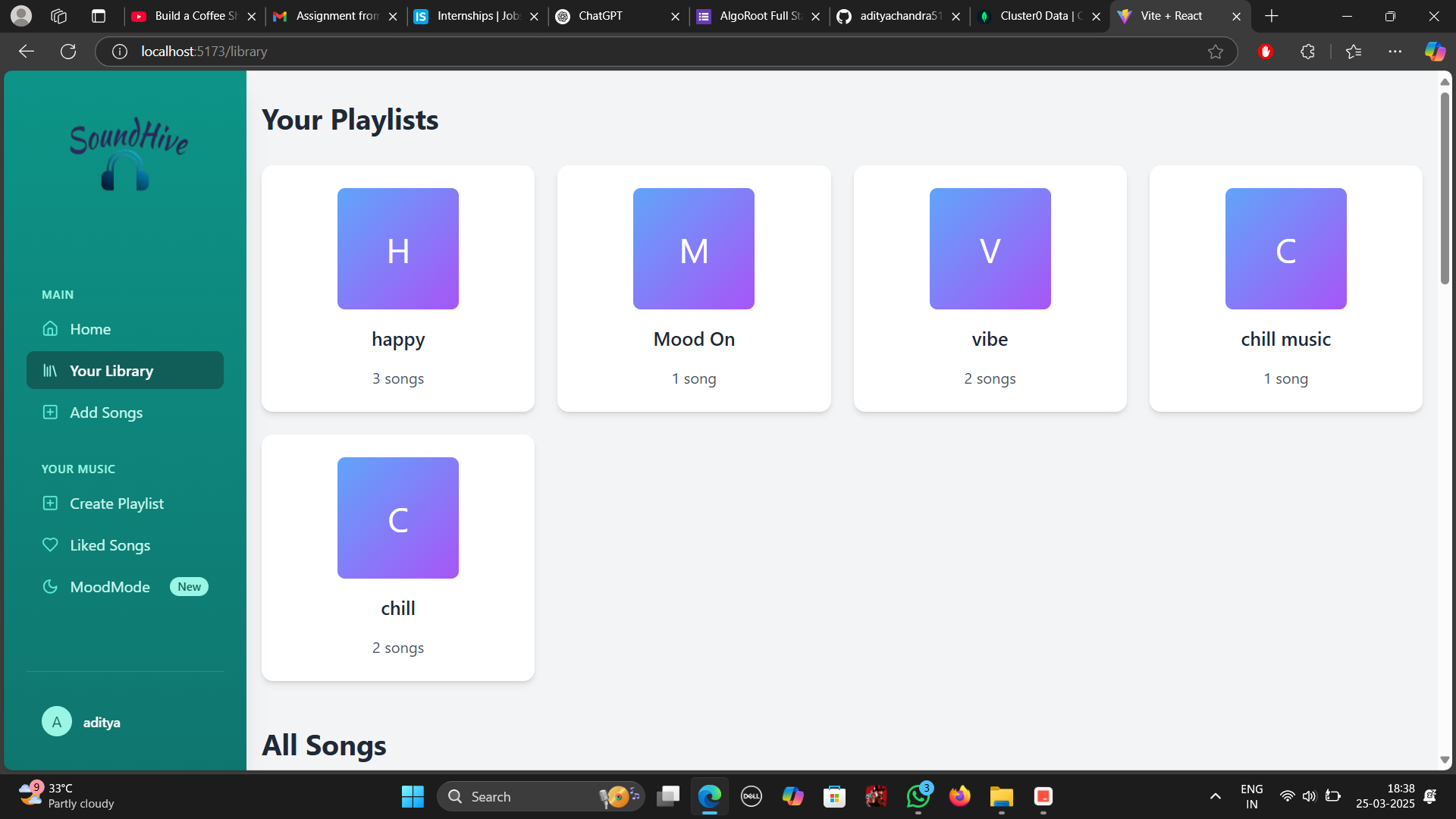The width and height of the screenshot is (1456, 819).
Task: Click the Your Library books icon
Action: point(50,371)
